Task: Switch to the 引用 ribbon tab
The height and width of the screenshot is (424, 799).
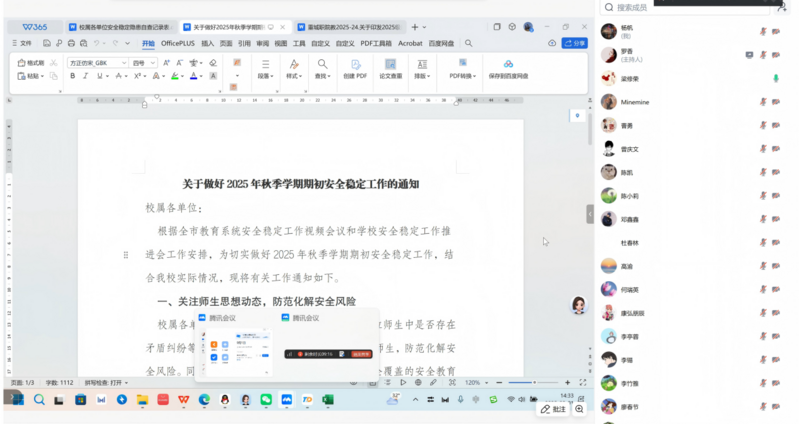Action: pos(244,43)
